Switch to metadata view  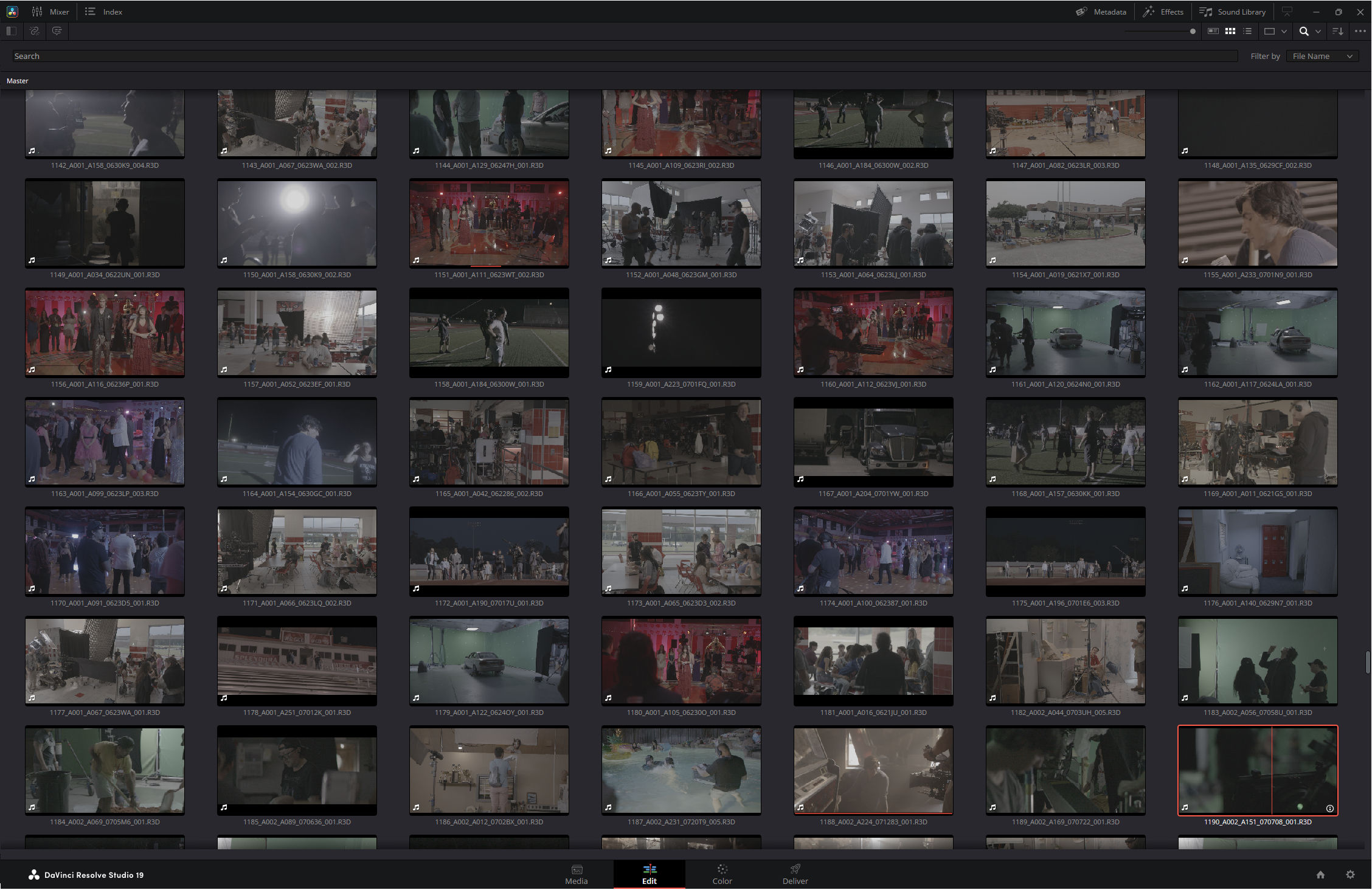1213,31
